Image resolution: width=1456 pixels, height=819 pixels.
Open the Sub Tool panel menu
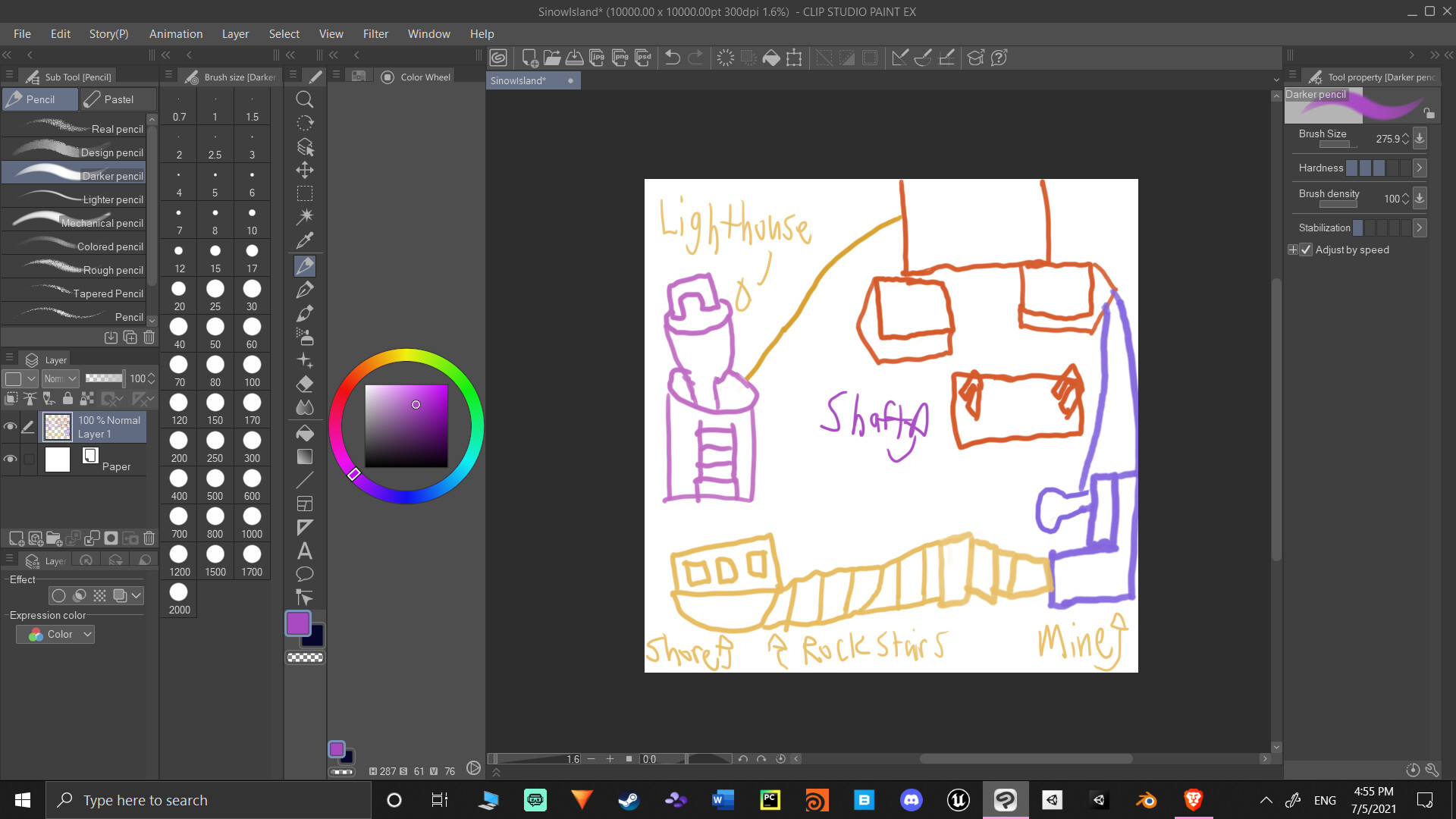click(x=9, y=75)
